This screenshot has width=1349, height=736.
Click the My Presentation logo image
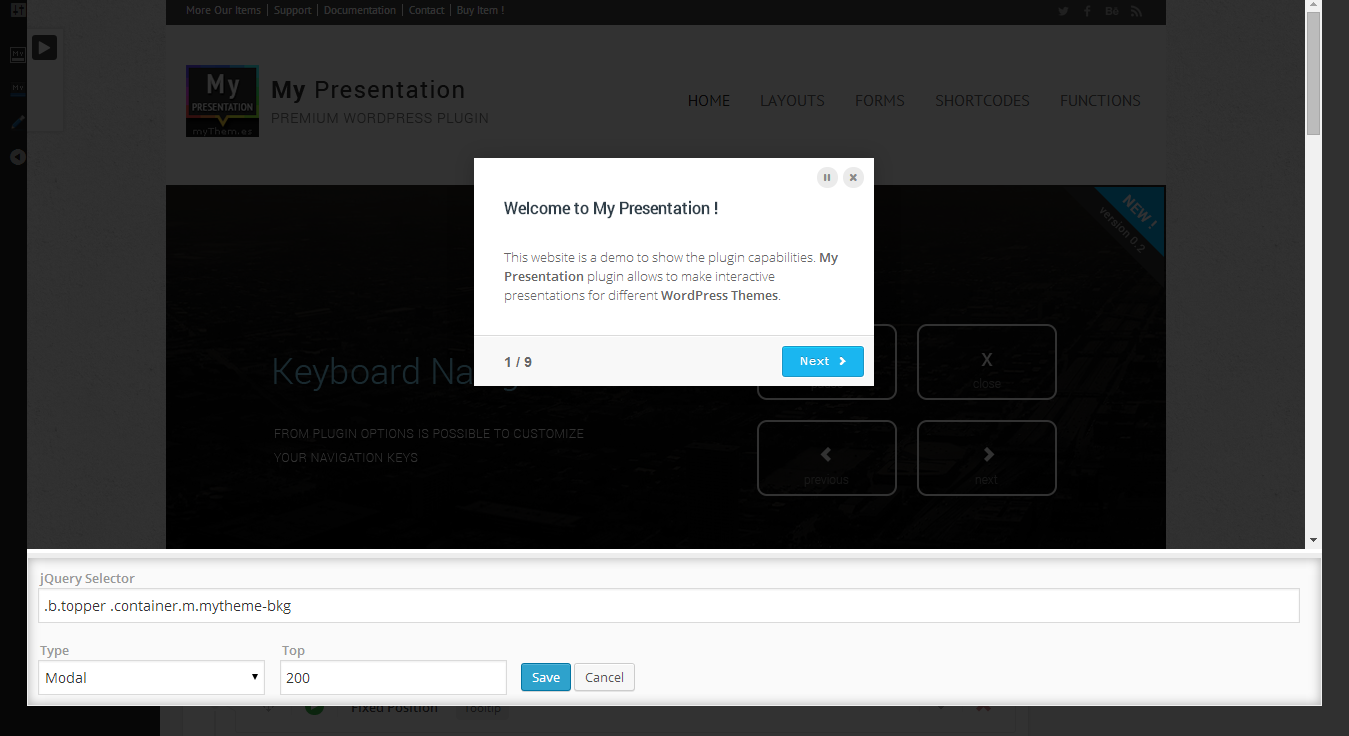[222, 101]
